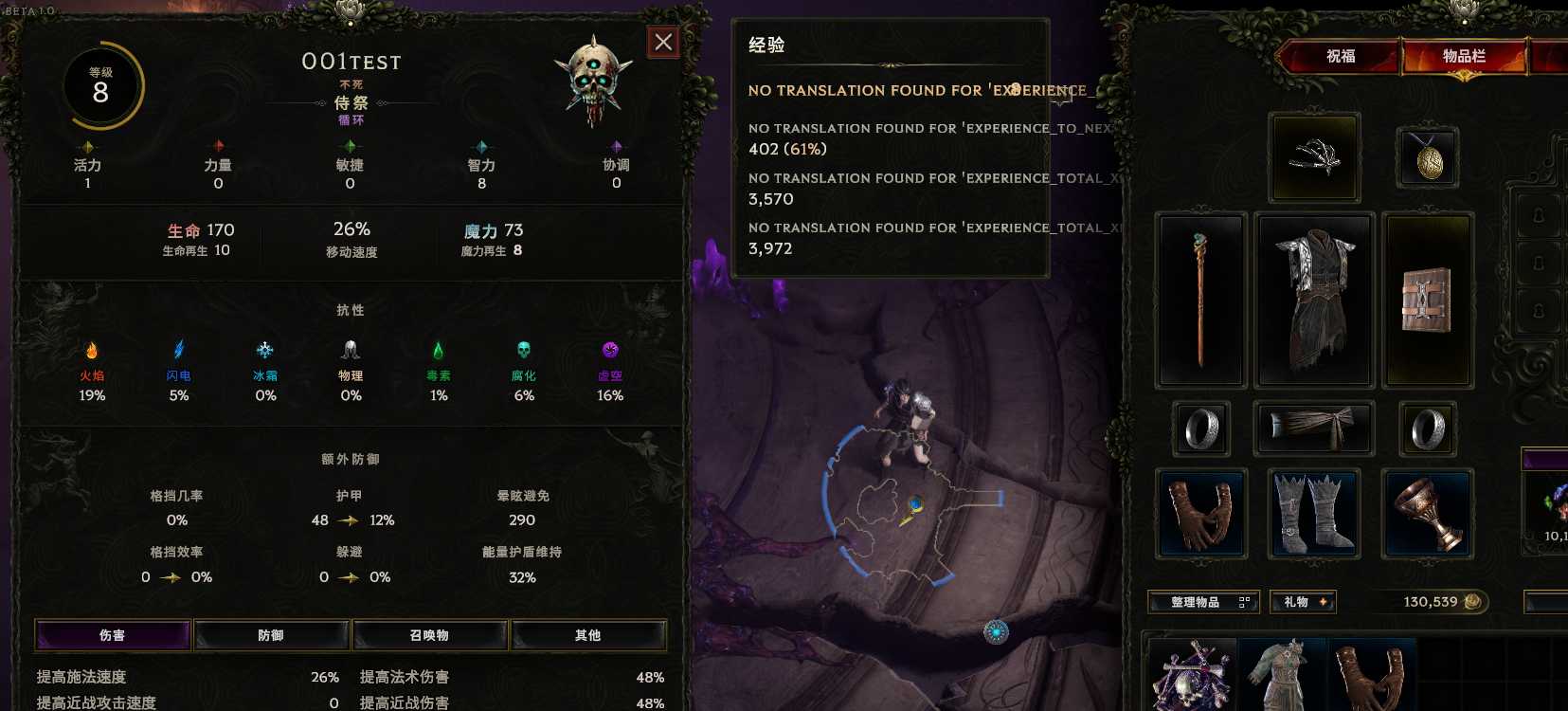Select the leather gloves slot

point(1201,513)
